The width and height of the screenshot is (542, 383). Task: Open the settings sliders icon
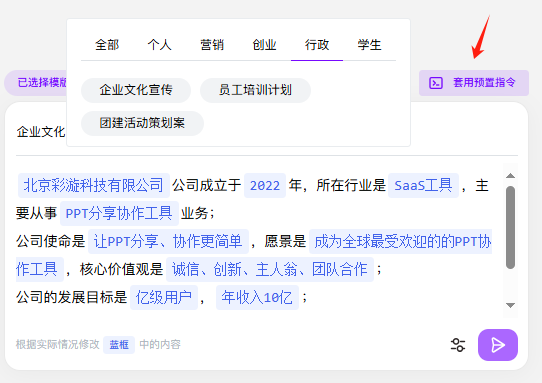tap(458, 345)
